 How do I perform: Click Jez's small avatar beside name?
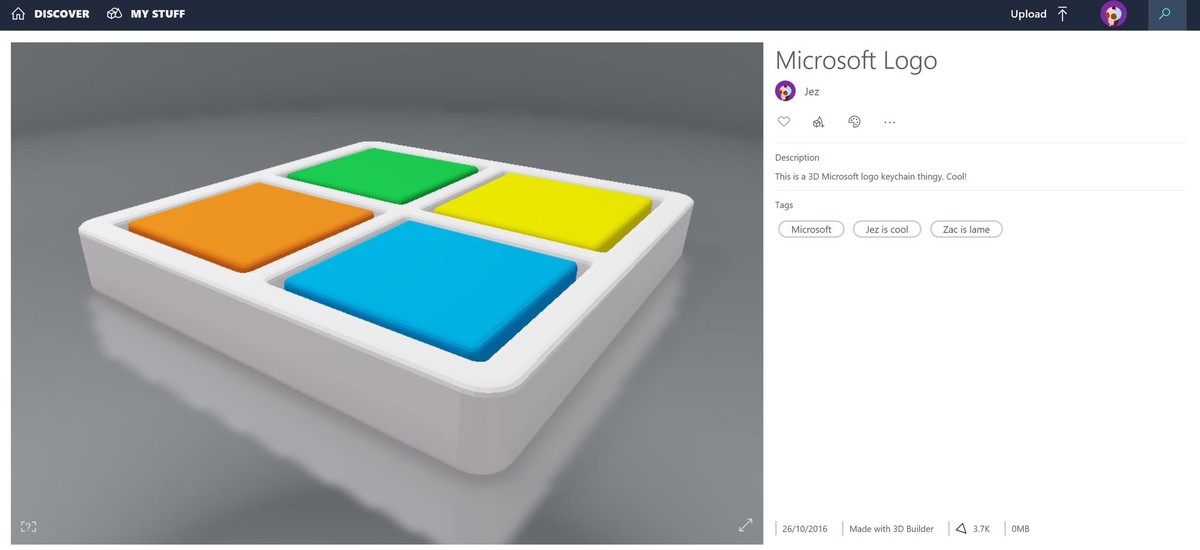(785, 91)
